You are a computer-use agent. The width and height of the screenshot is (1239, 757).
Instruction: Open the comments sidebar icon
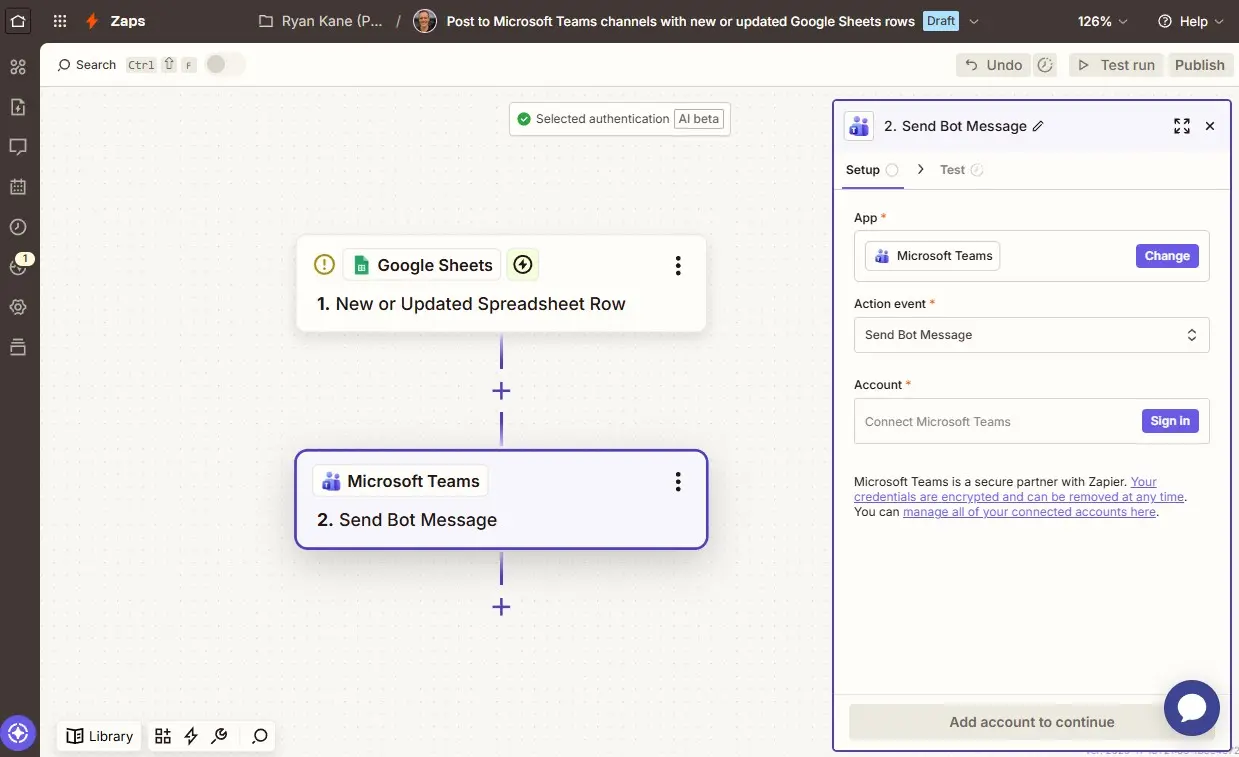18,147
